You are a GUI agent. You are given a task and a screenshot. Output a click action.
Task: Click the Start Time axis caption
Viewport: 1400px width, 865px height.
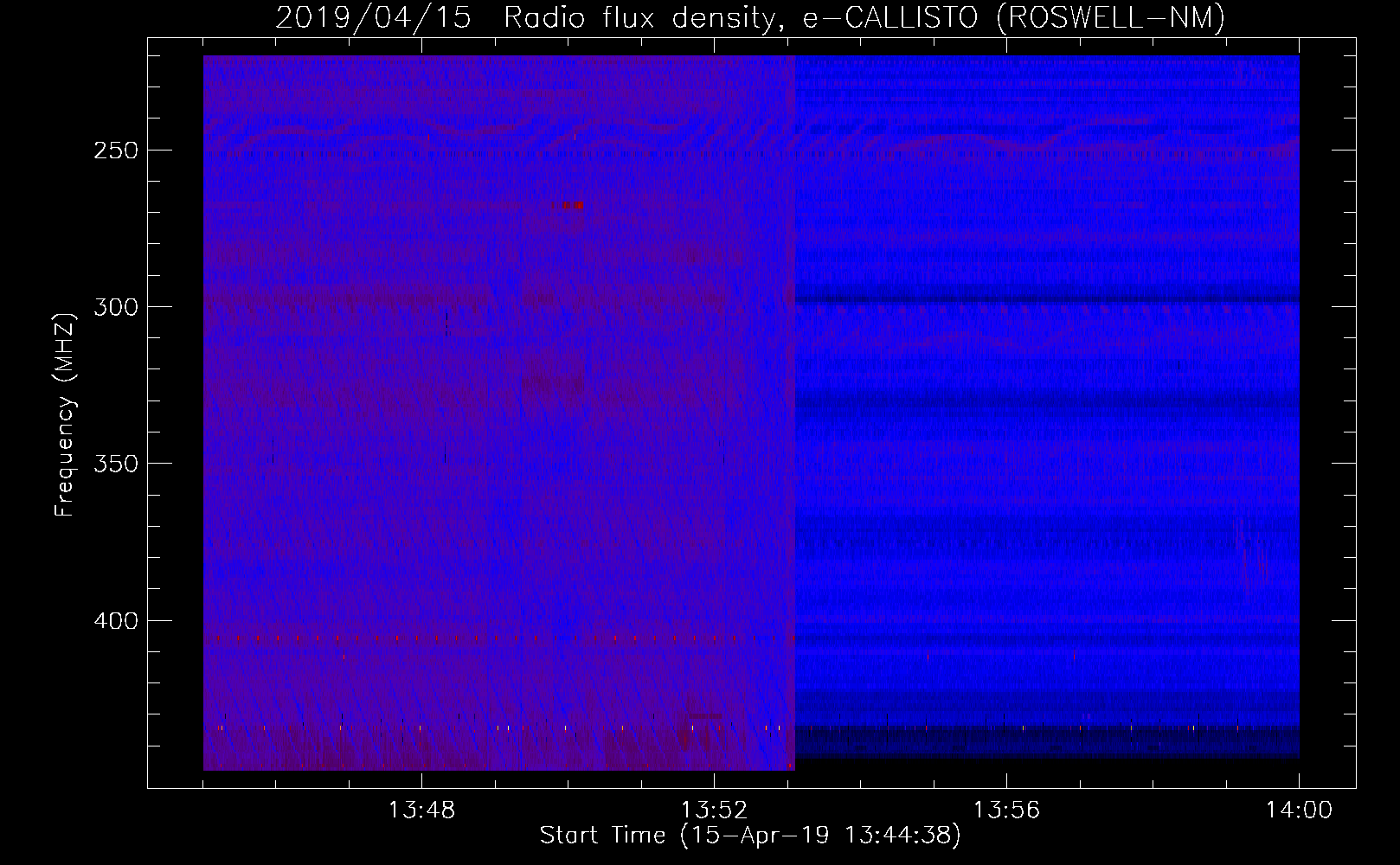tap(750, 836)
